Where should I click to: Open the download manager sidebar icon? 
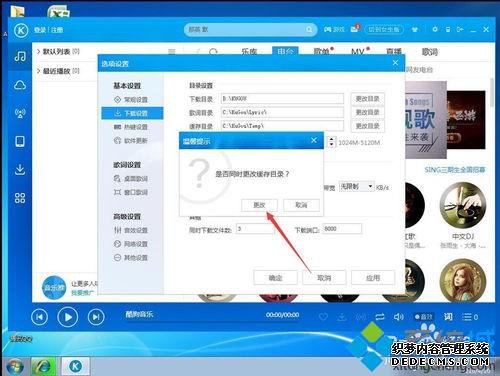pyautogui.click(x=20, y=170)
